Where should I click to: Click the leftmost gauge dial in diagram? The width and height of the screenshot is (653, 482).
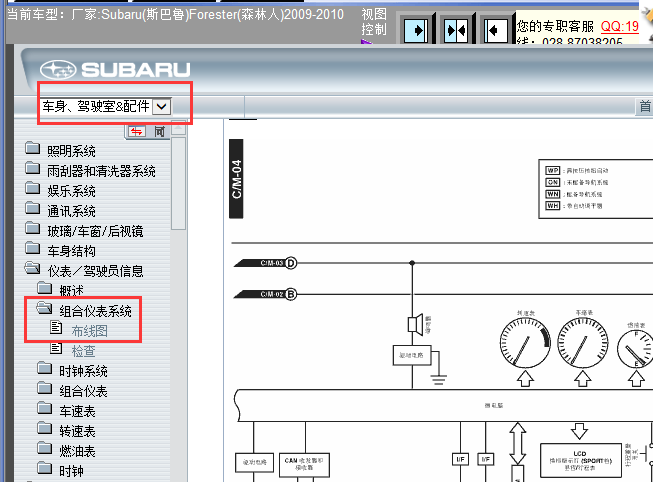click(525, 342)
